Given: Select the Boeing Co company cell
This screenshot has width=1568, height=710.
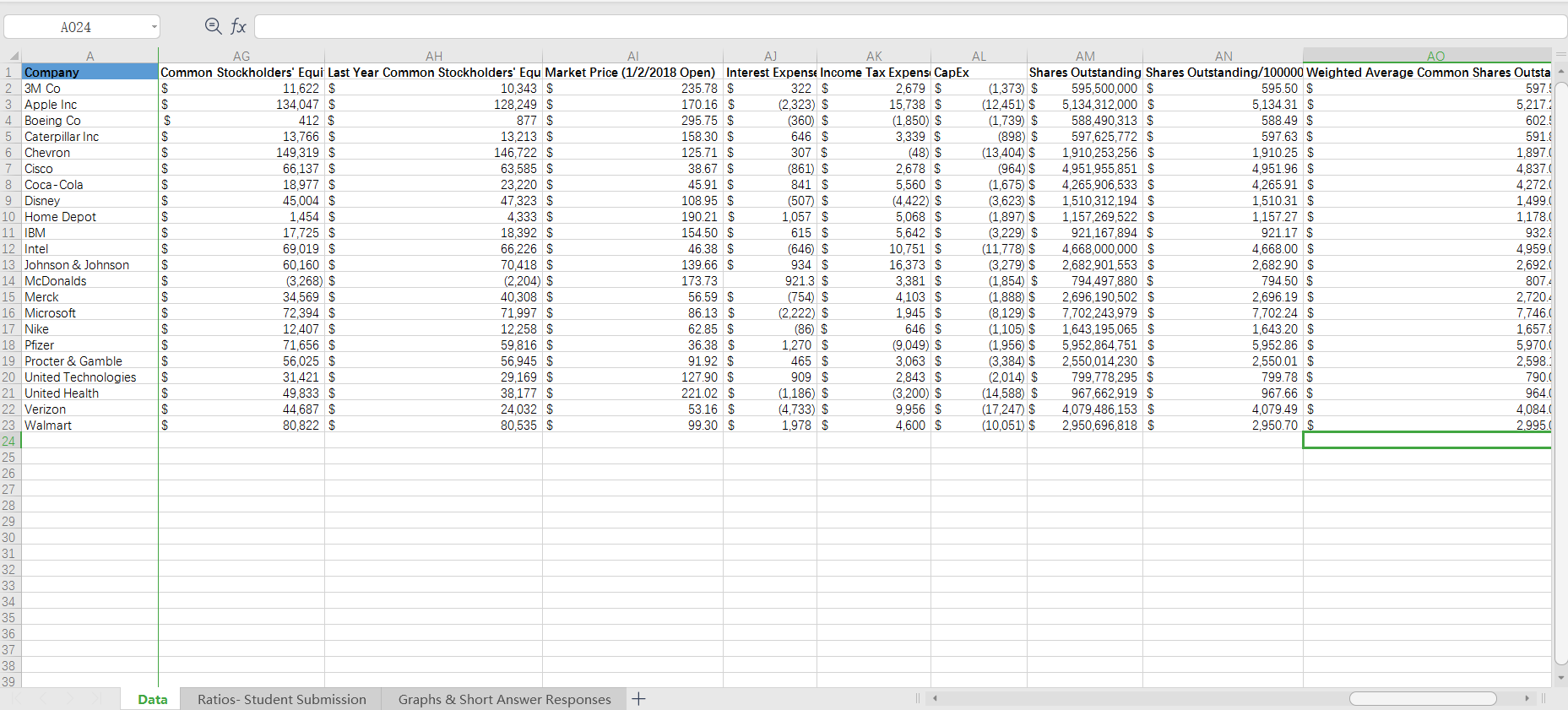Looking at the screenshot, I should [x=90, y=121].
